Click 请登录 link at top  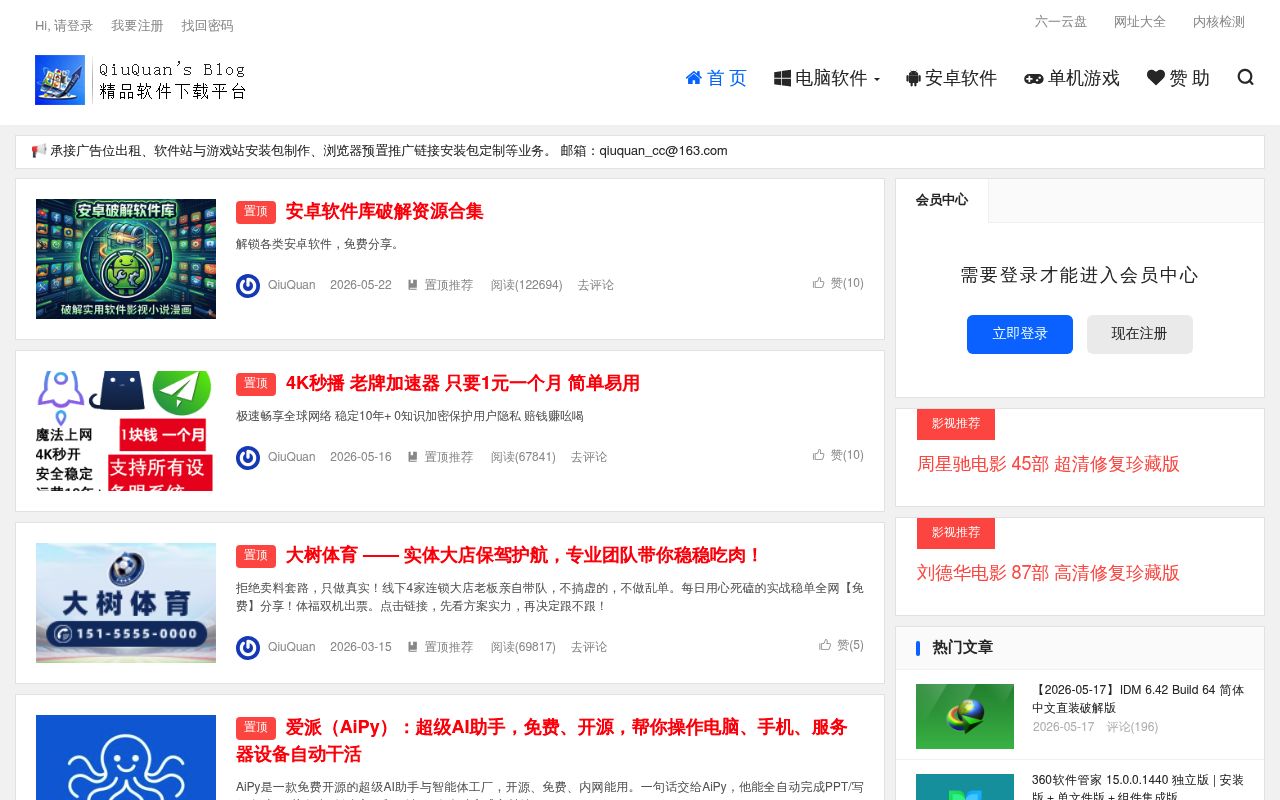click(x=73, y=26)
